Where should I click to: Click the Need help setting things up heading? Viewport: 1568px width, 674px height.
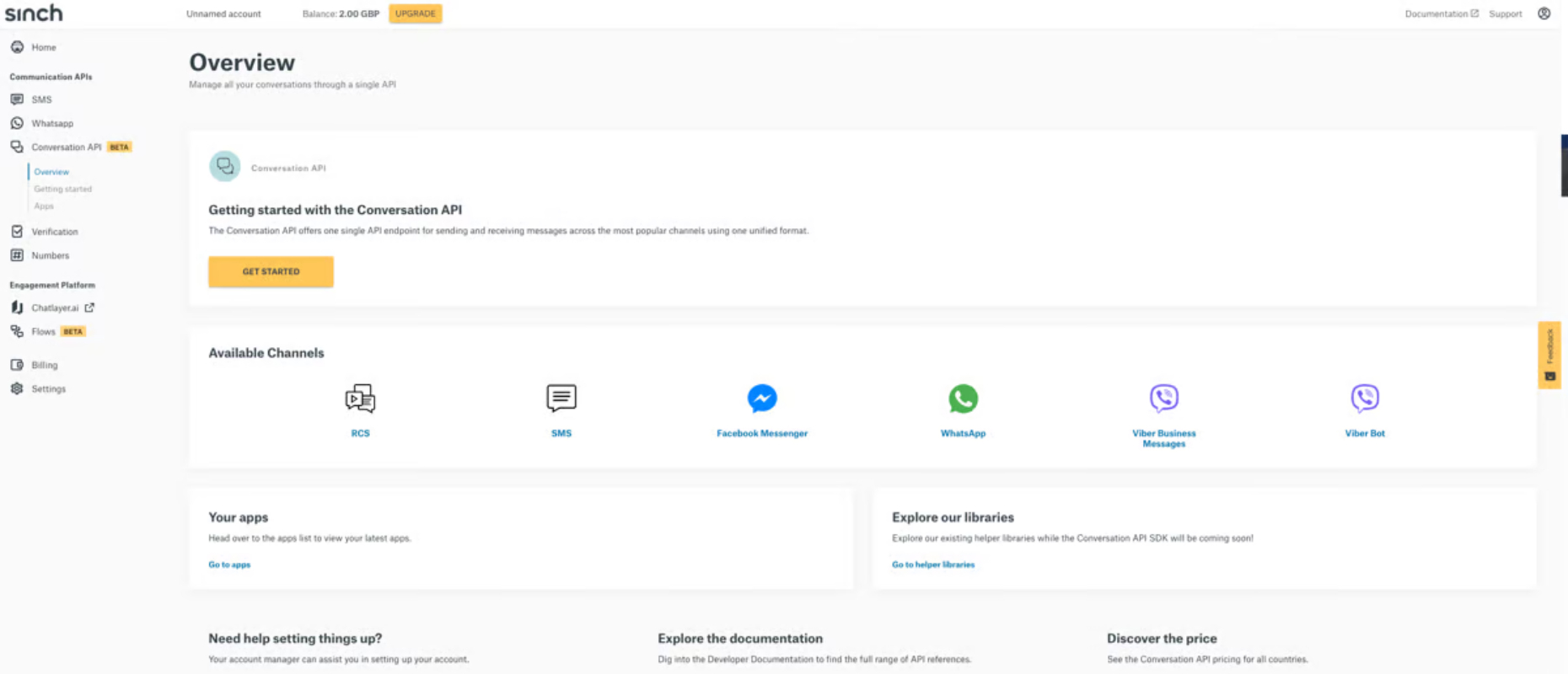[x=295, y=639]
